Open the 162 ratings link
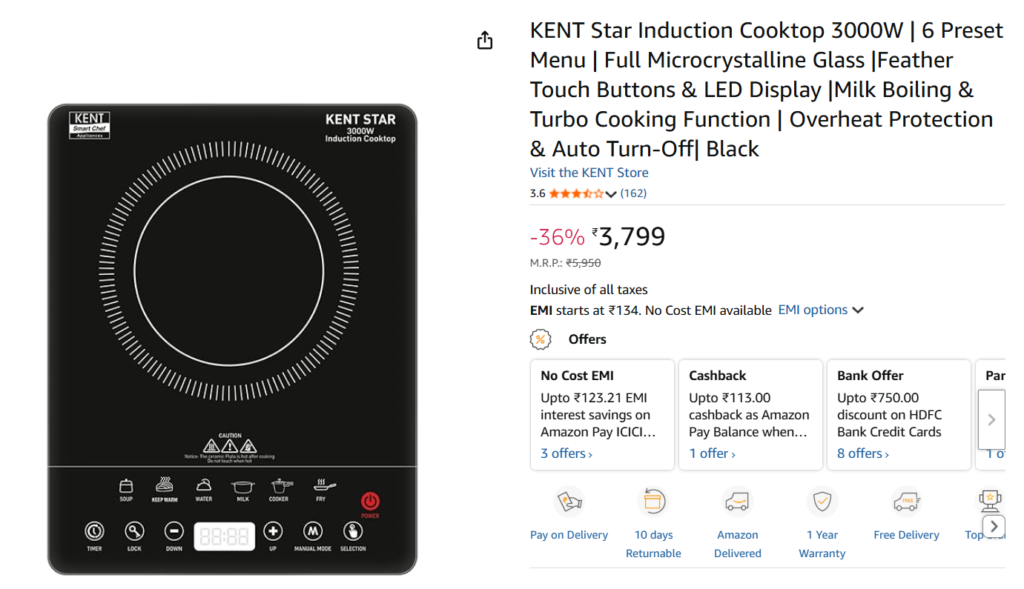Viewport: 1024px width, 589px height. (633, 193)
